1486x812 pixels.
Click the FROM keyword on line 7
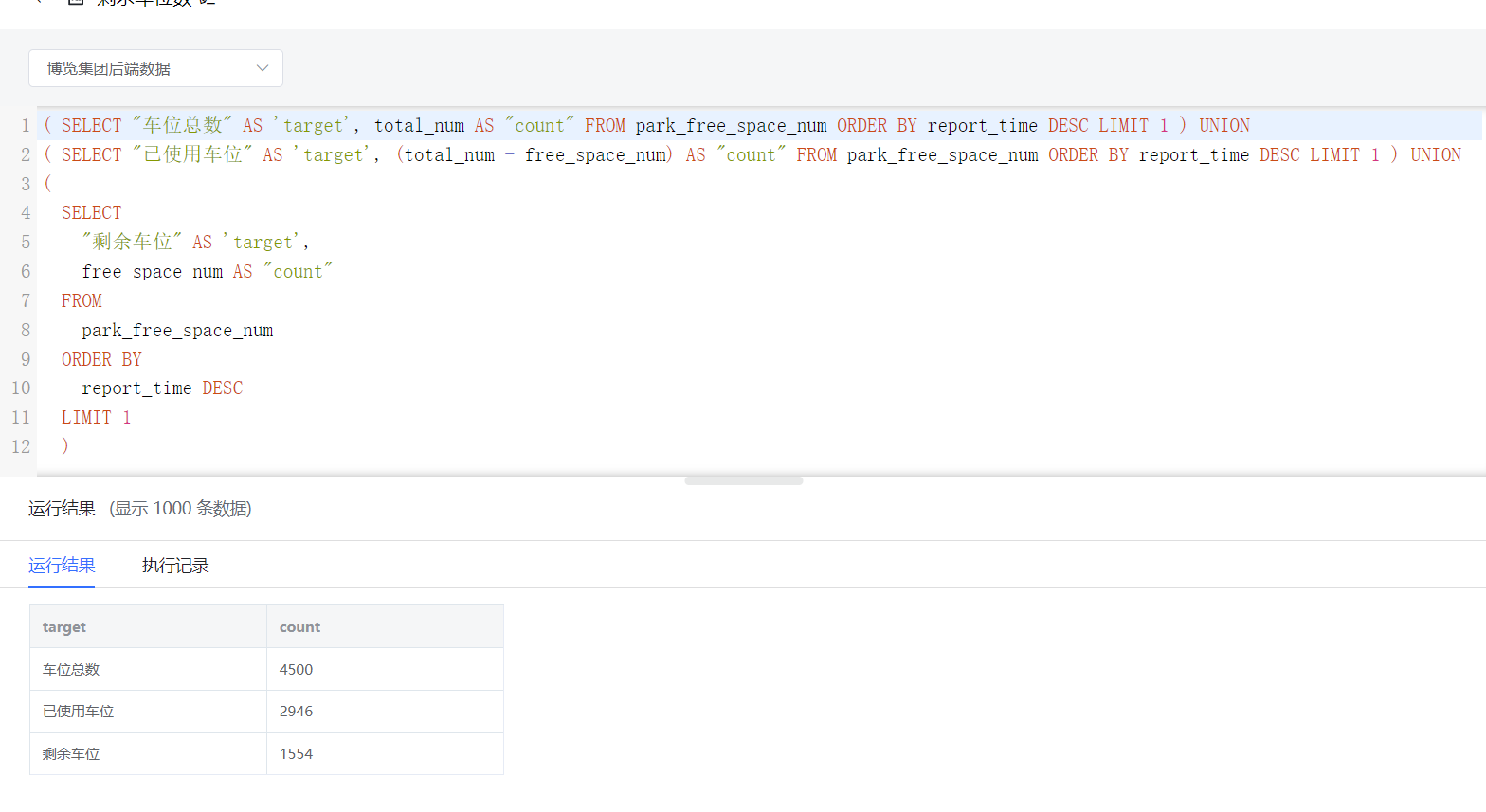[x=82, y=300]
